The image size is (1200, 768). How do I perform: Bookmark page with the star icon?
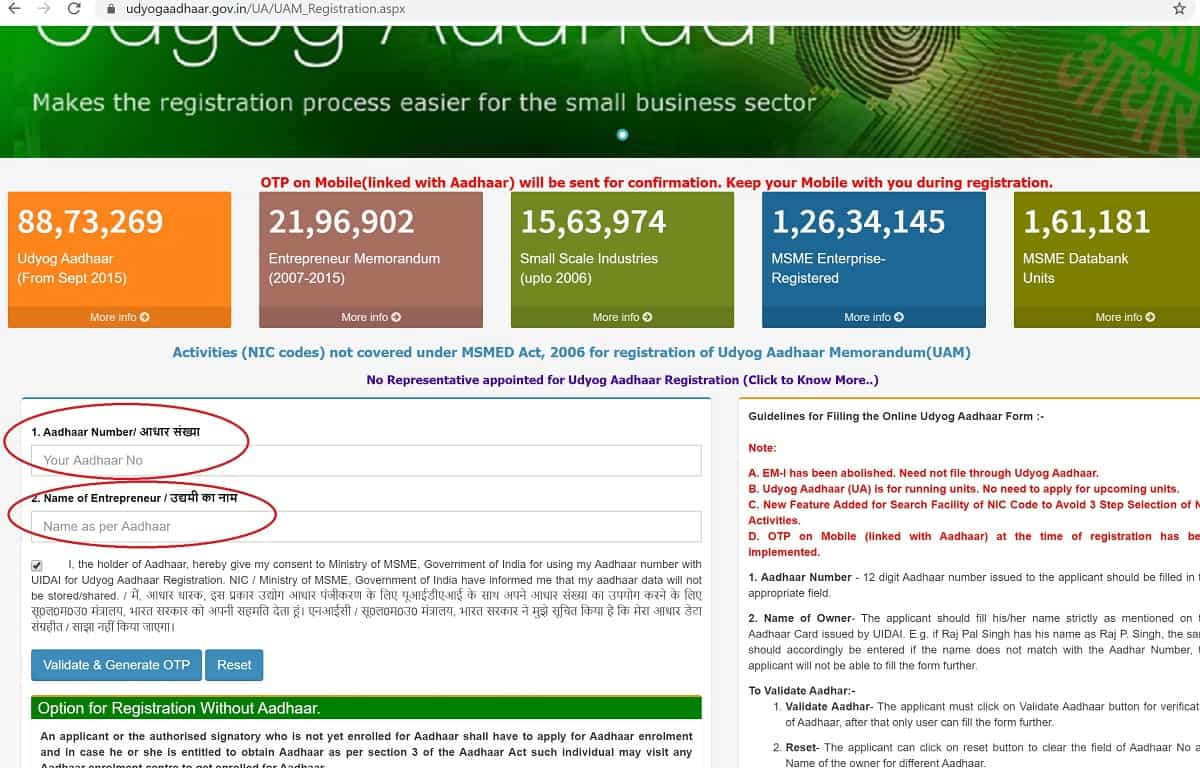[1179, 9]
